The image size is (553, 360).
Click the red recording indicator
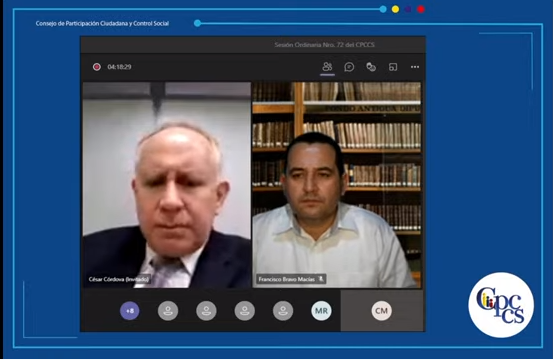97,67
